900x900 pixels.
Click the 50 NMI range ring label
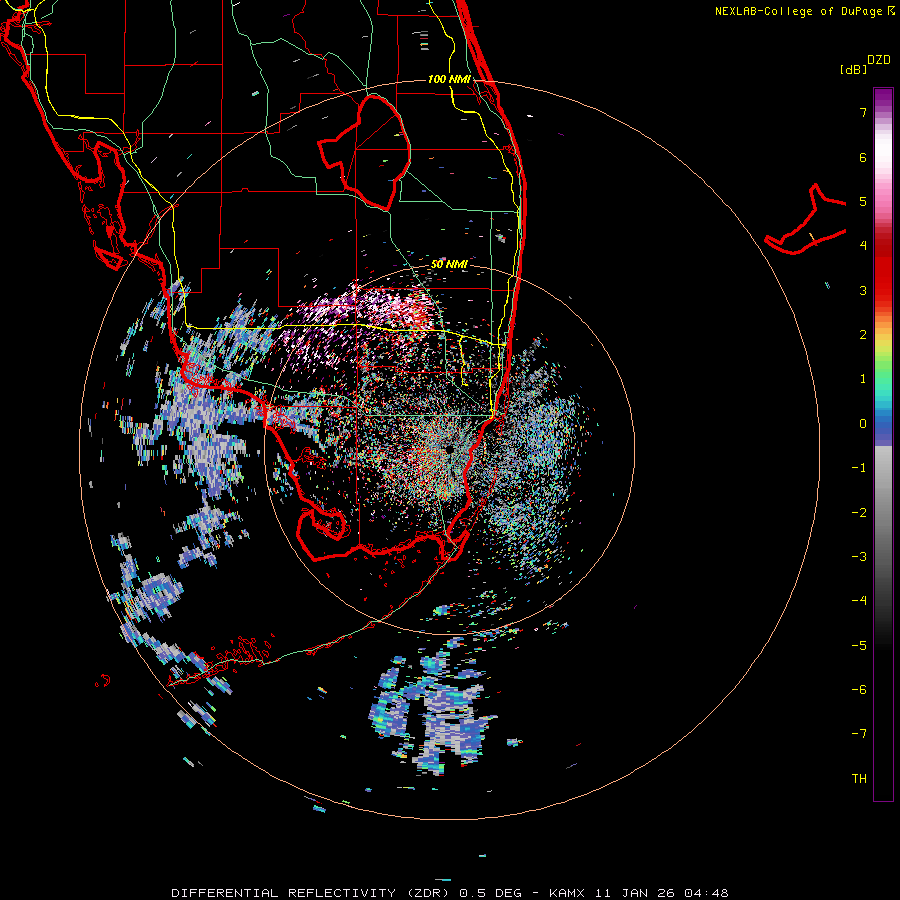tap(449, 264)
